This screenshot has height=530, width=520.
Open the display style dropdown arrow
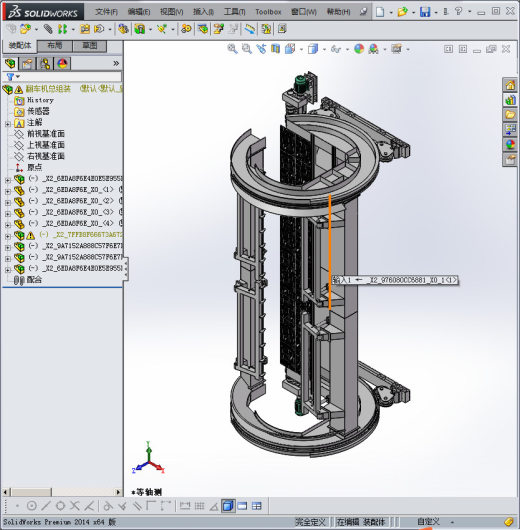tap(324, 50)
